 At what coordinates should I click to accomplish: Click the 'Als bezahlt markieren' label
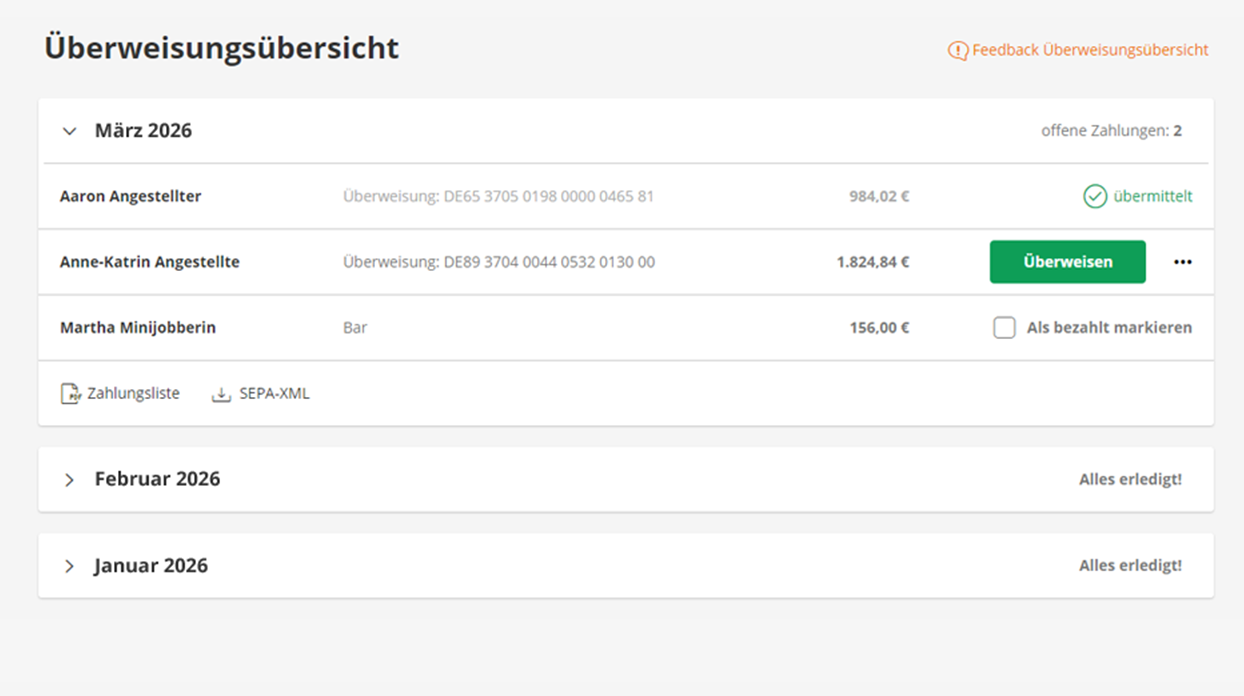[1109, 328]
